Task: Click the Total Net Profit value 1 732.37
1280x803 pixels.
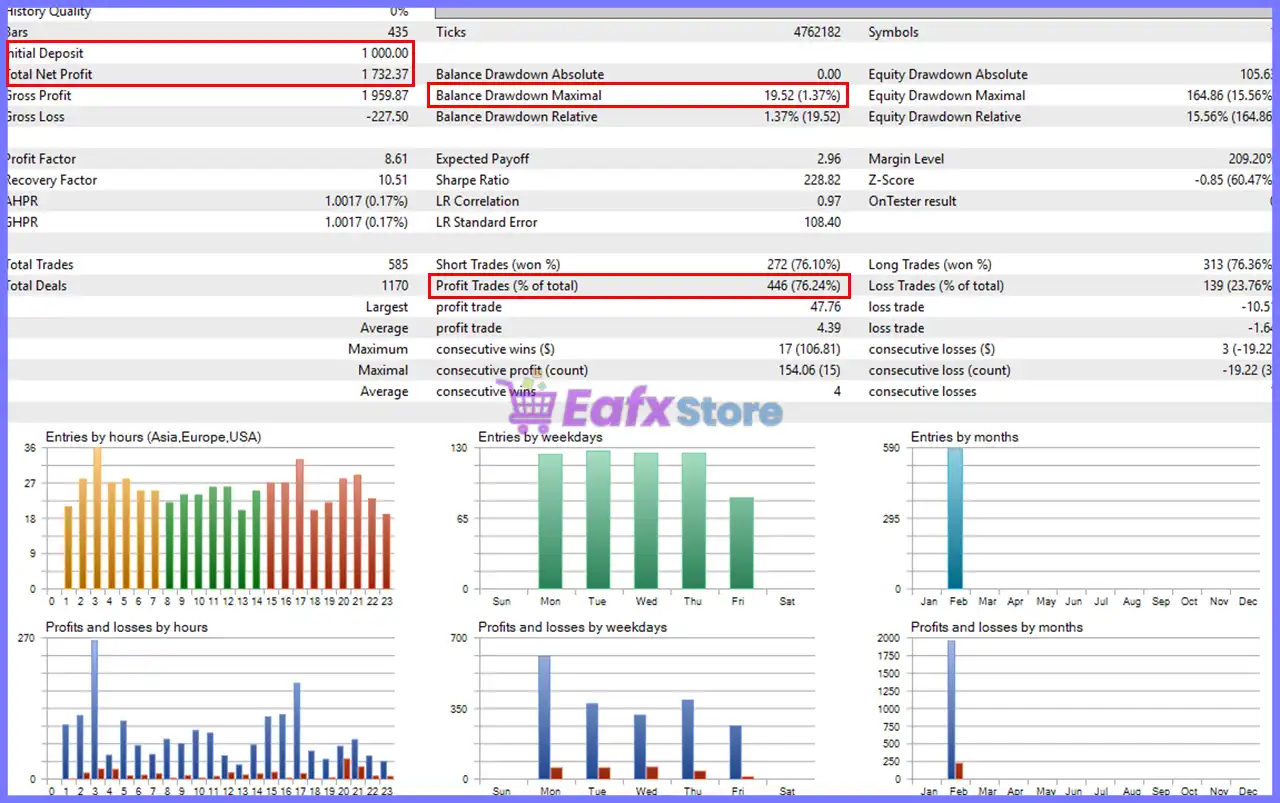Action: (x=385, y=74)
